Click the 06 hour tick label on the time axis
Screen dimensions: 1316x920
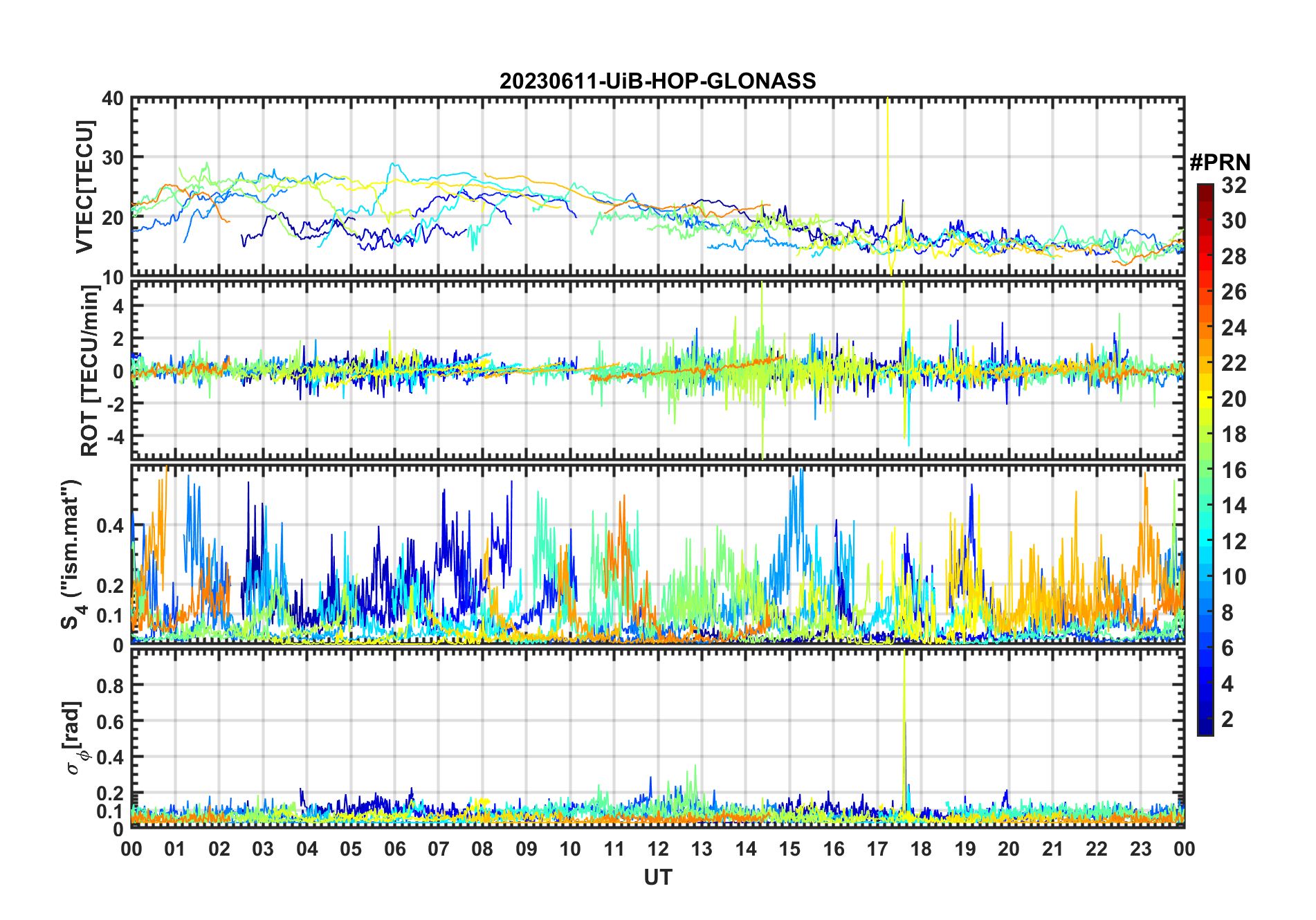pyautogui.click(x=394, y=849)
